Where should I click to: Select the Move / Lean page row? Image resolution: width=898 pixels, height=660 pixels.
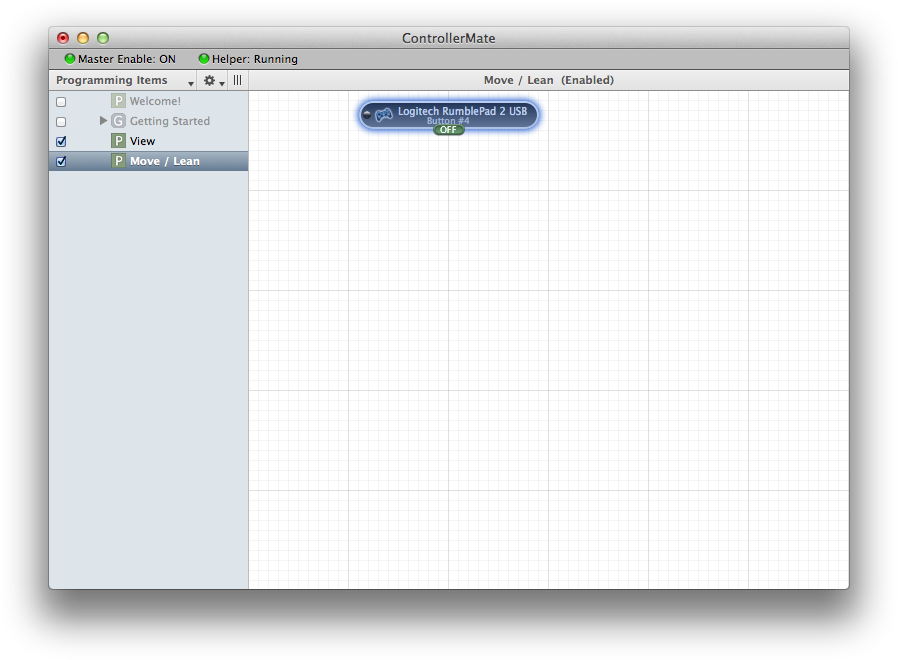pos(149,161)
